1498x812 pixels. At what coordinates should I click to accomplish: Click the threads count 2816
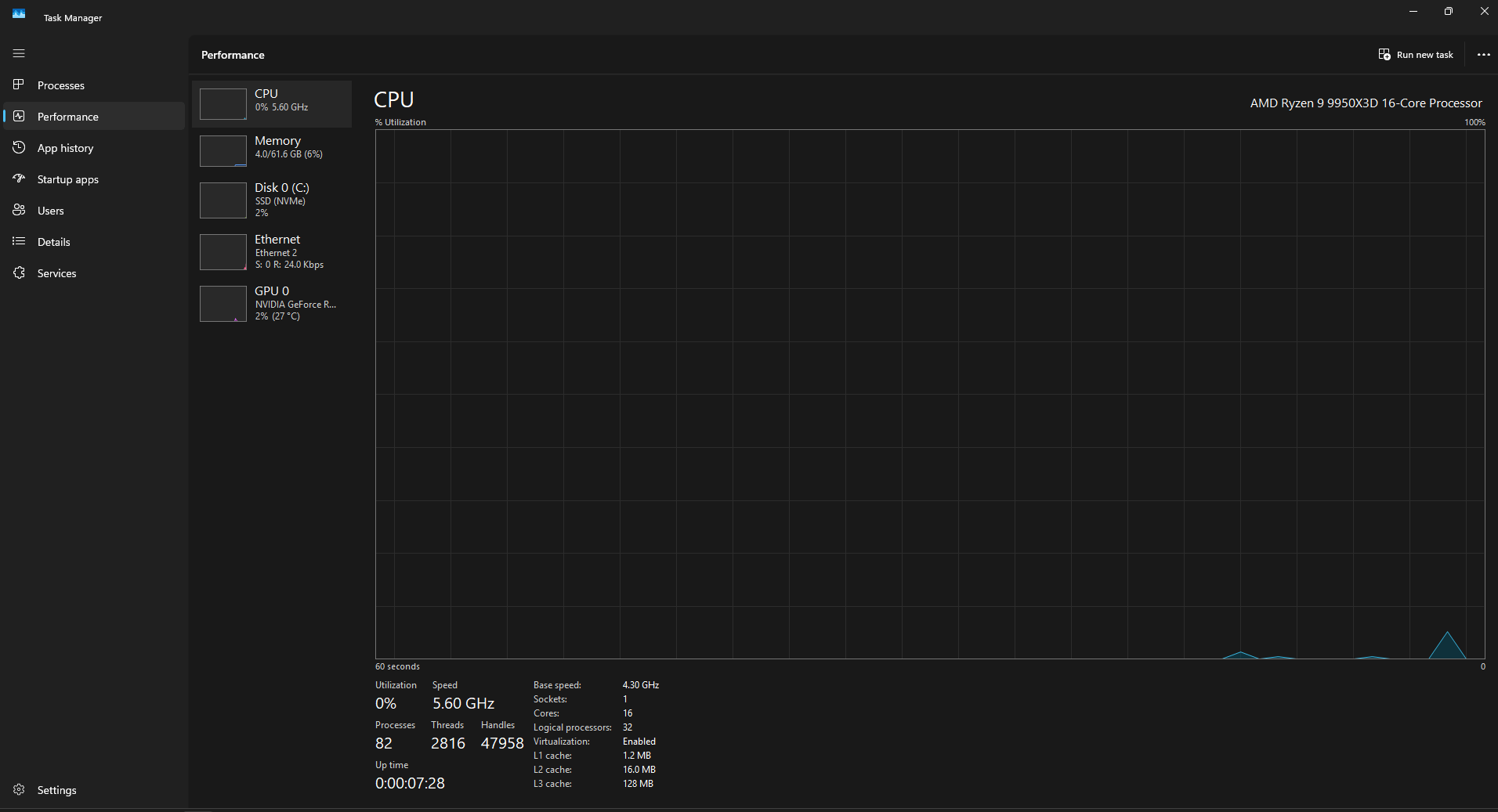click(448, 743)
